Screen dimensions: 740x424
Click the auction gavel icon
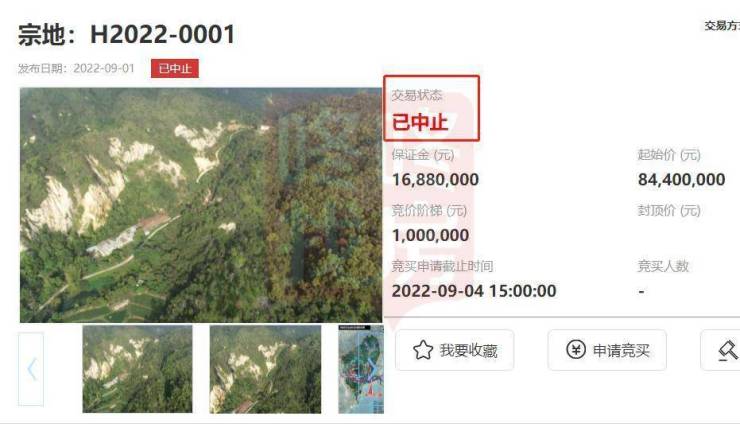pos(728,351)
